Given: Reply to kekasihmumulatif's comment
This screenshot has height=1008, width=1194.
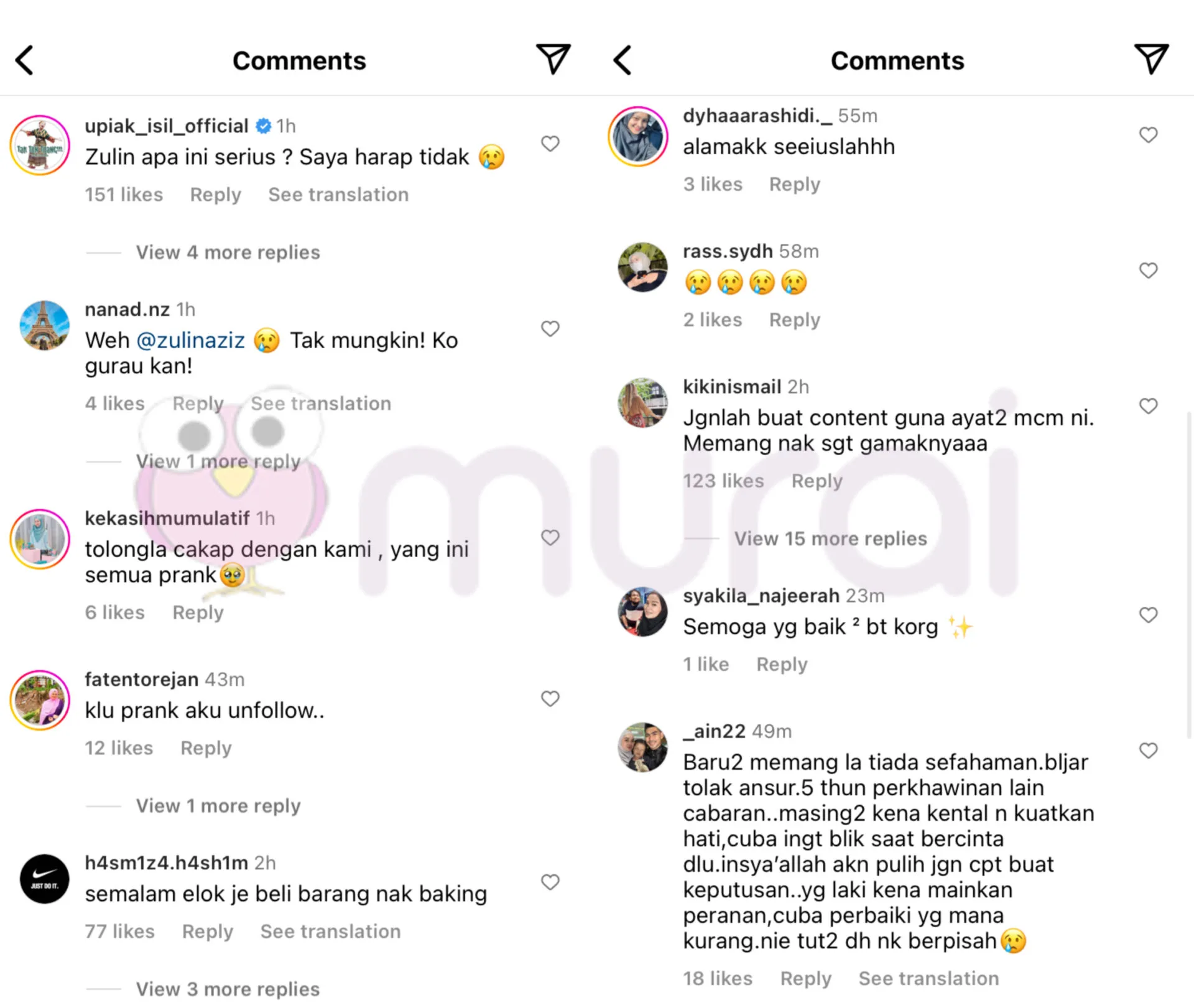Looking at the screenshot, I should (198, 613).
